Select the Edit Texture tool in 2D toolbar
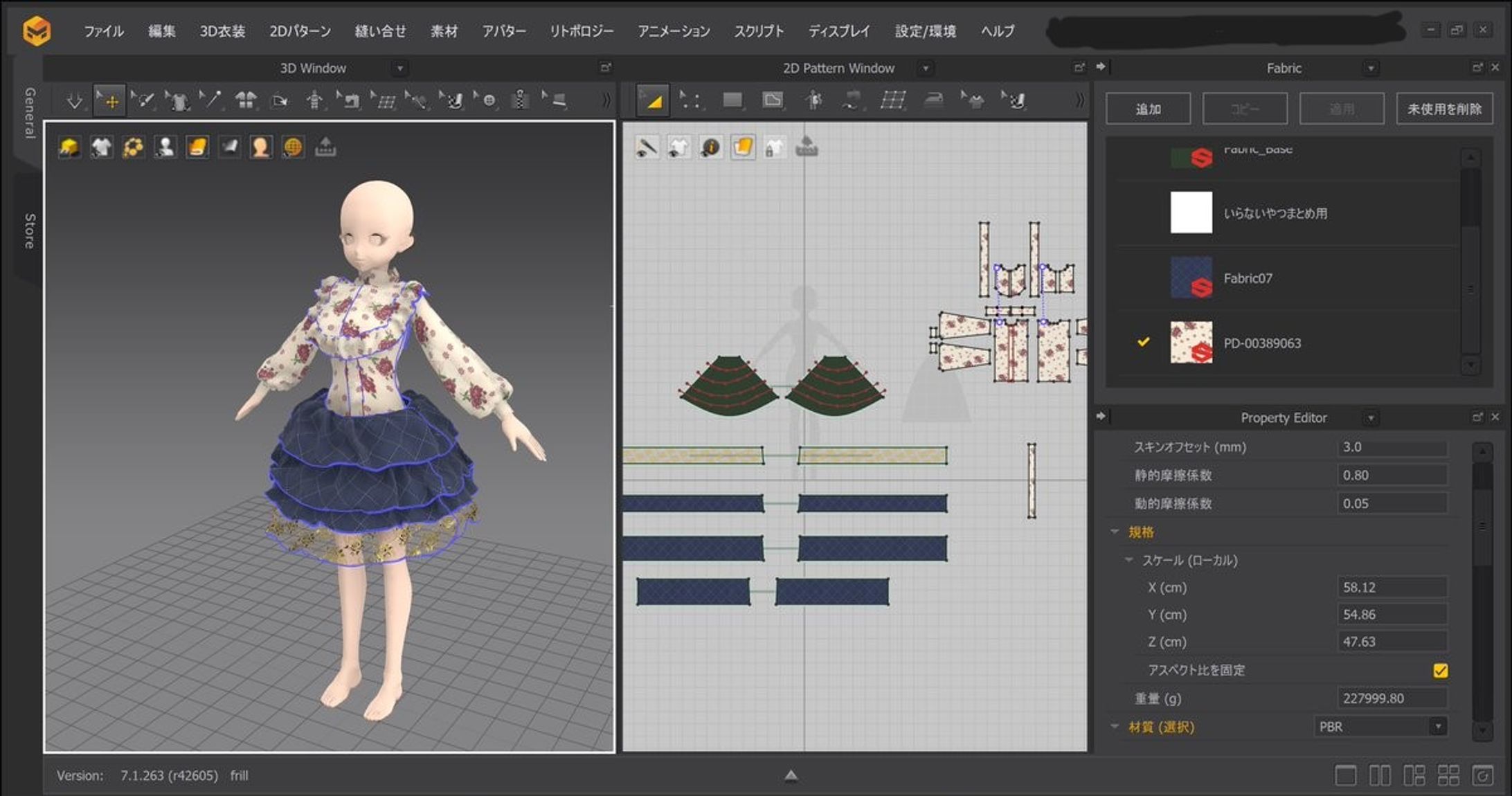Screen dimensions: 1512x796 point(1014,101)
